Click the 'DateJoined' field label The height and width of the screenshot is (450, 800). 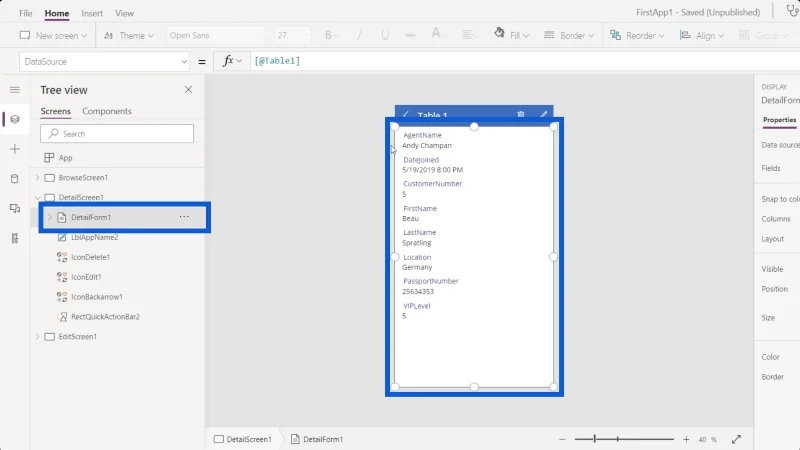pos(421,160)
